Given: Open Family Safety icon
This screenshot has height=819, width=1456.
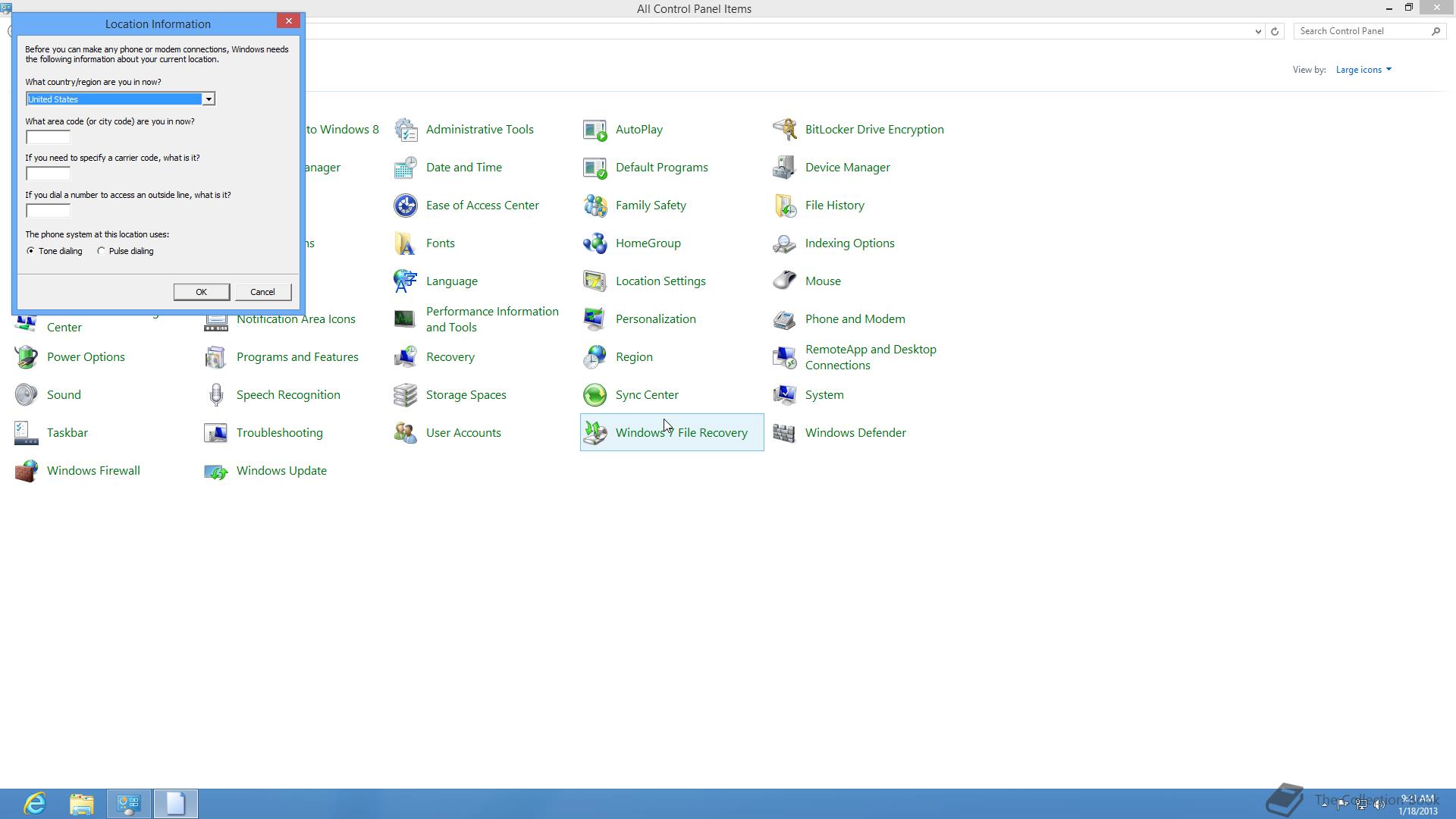Looking at the screenshot, I should click(x=595, y=206).
